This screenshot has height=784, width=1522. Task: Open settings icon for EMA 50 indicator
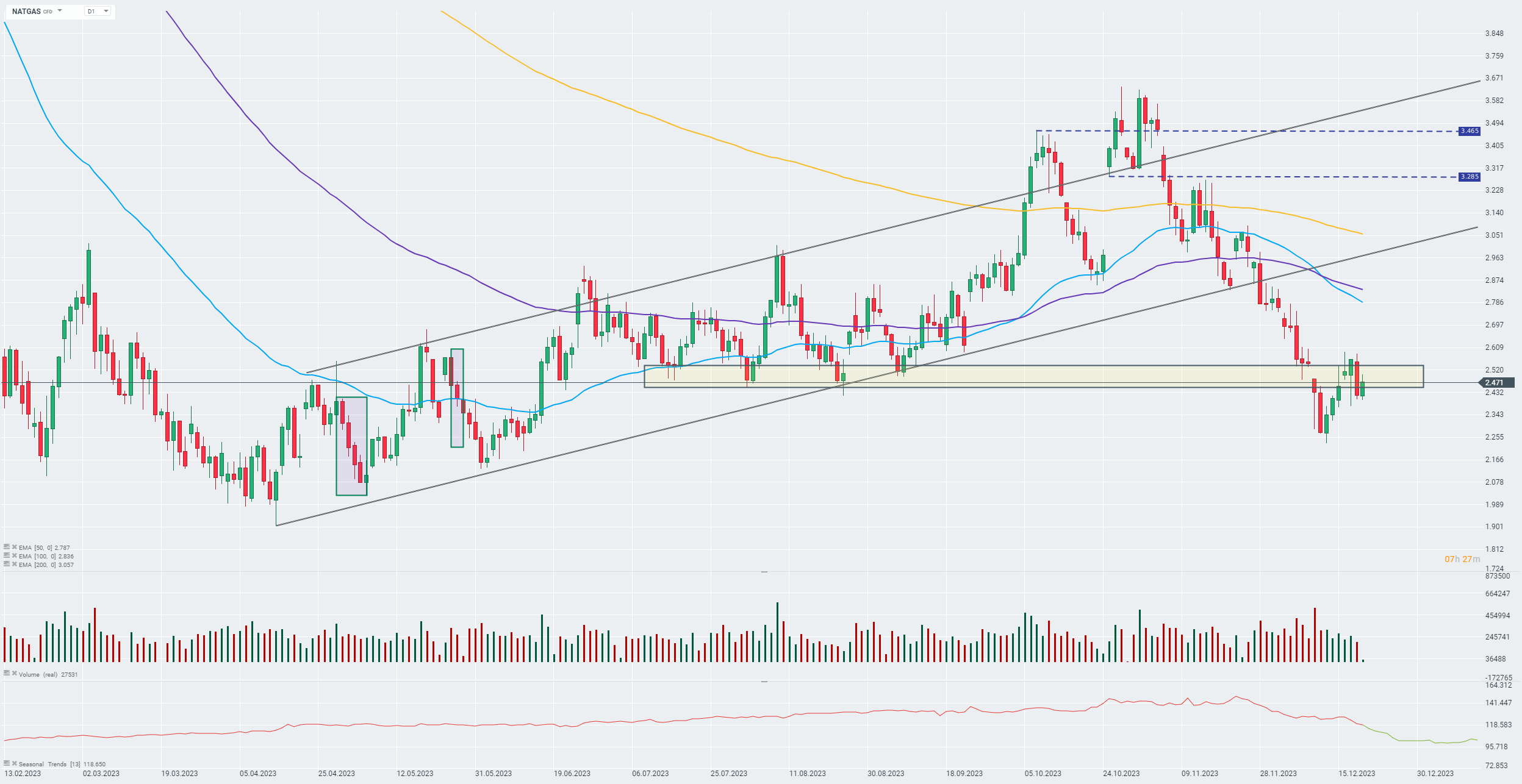7,547
